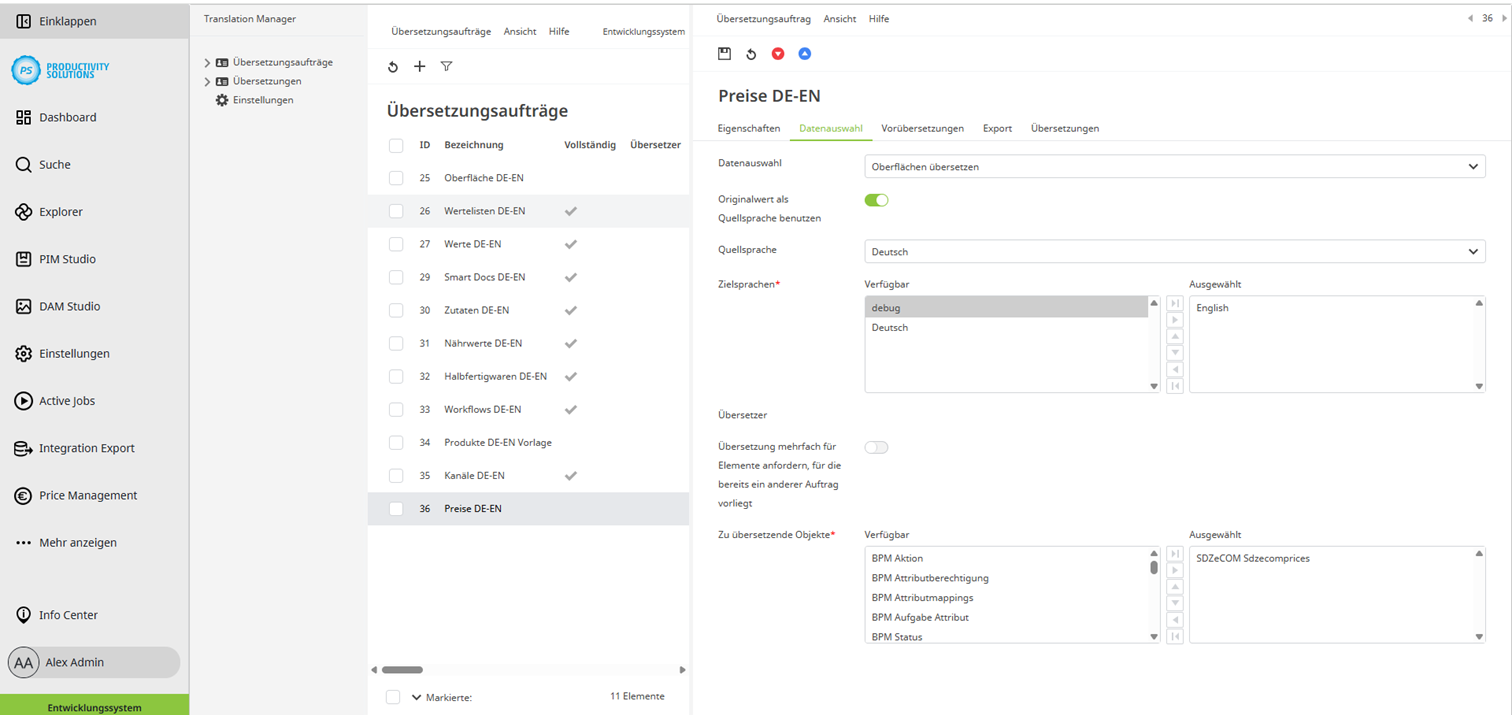Image resolution: width=1512 pixels, height=715 pixels.
Task: Save the Preise DE-EN translation job
Action: (724, 53)
